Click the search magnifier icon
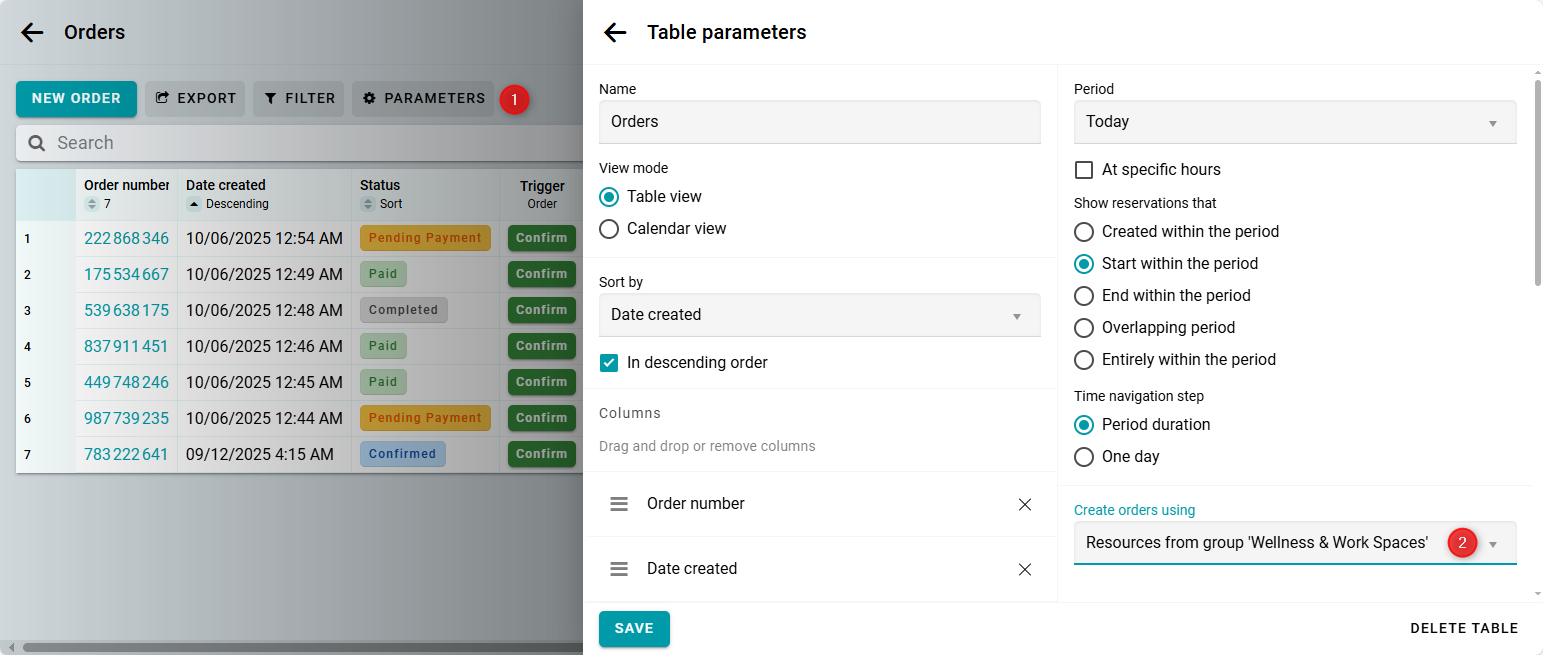 pos(37,143)
